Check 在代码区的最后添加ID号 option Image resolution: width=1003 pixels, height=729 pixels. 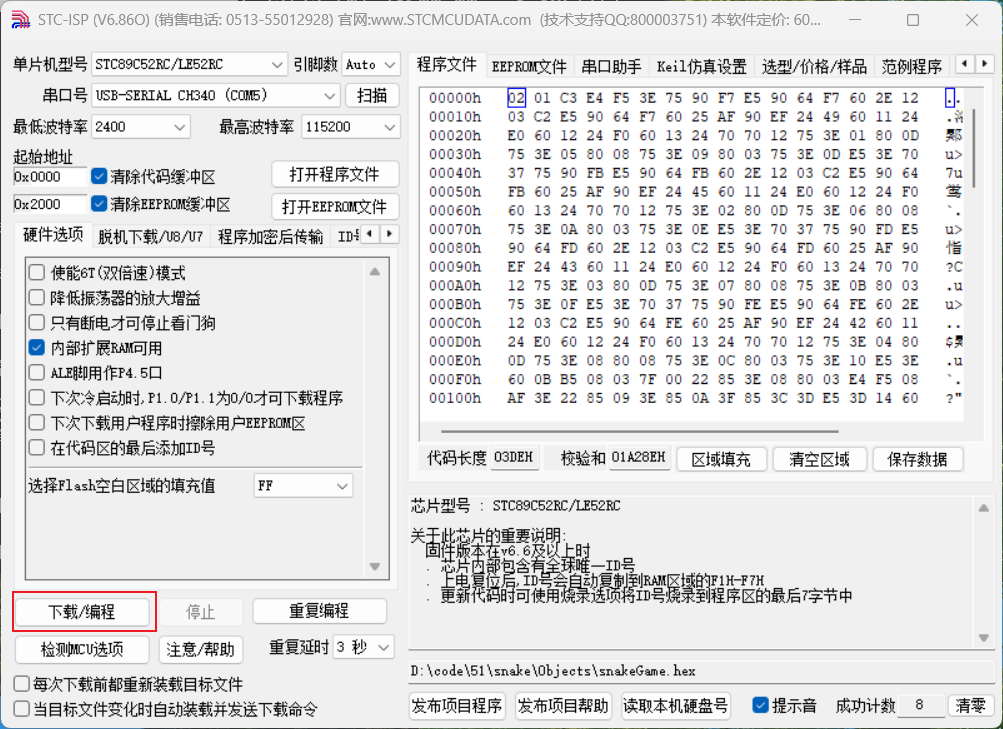point(36,448)
